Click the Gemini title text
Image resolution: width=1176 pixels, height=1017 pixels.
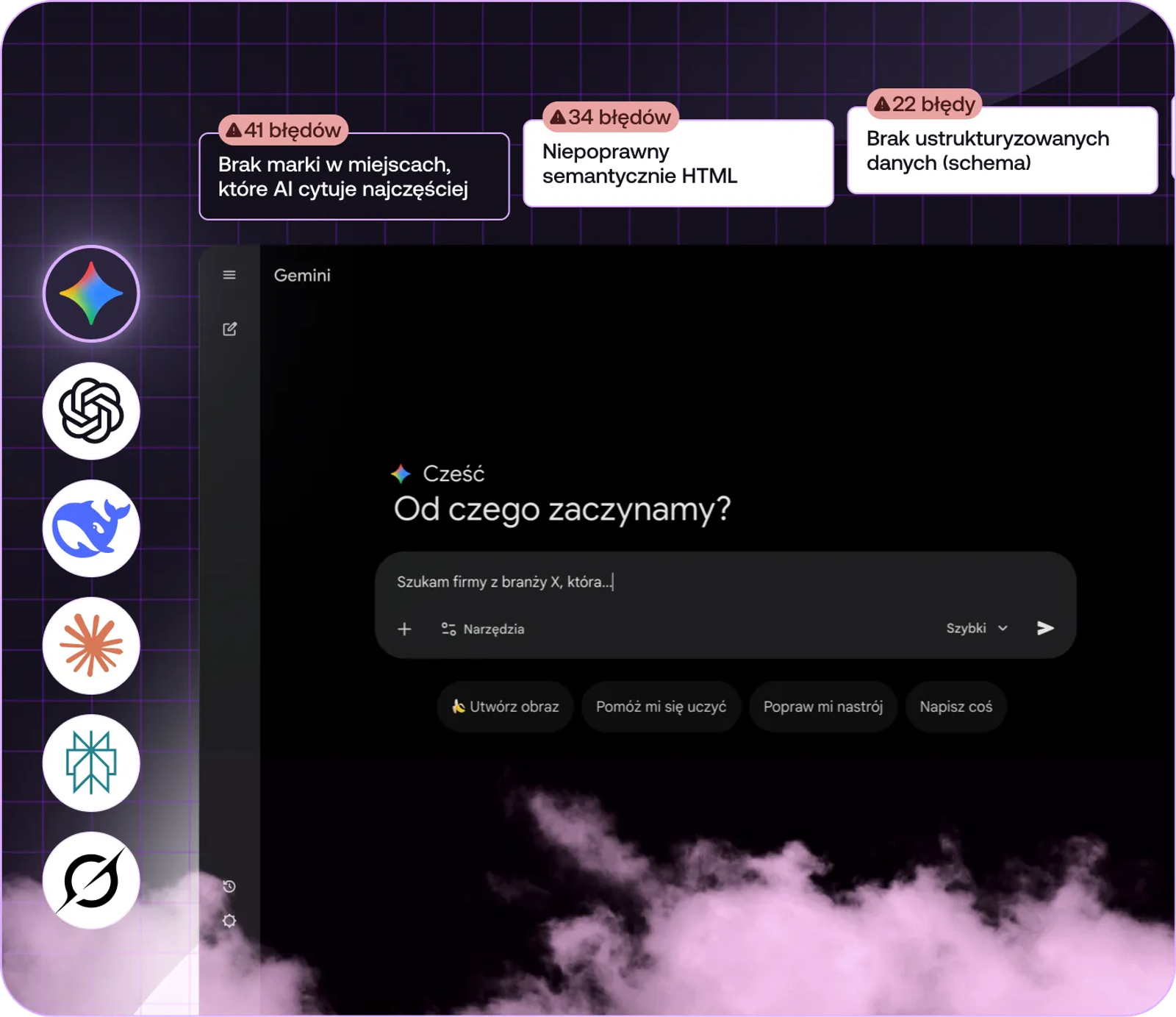[x=302, y=275]
